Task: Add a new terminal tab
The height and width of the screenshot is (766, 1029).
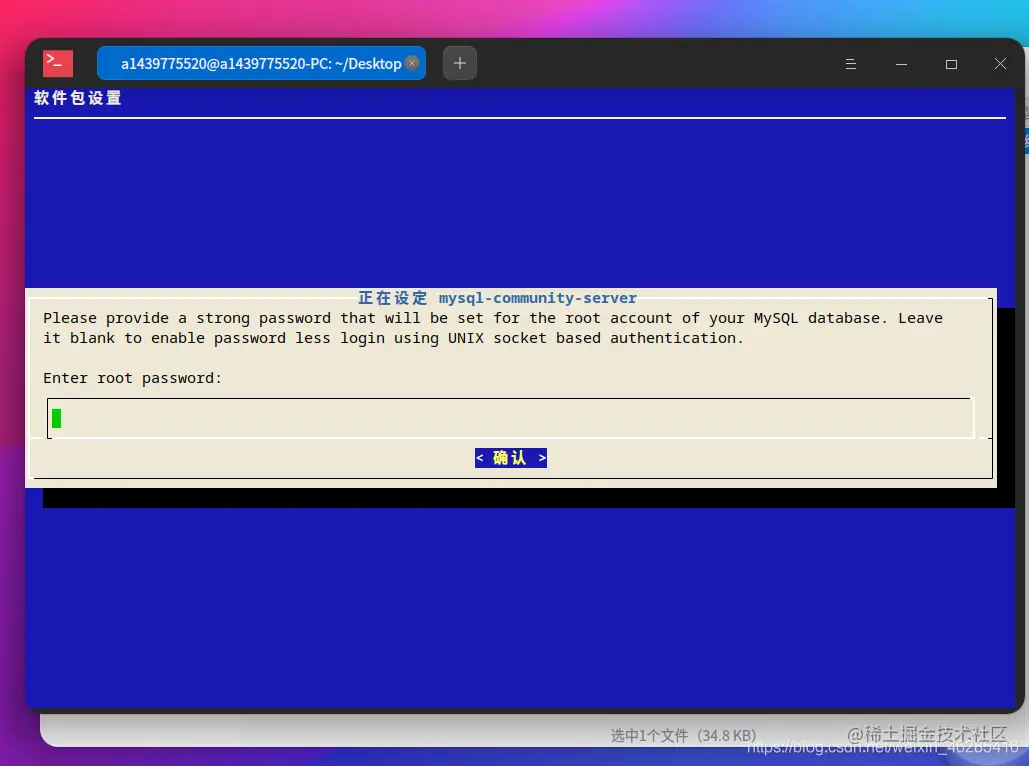Action: [x=460, y=64]
